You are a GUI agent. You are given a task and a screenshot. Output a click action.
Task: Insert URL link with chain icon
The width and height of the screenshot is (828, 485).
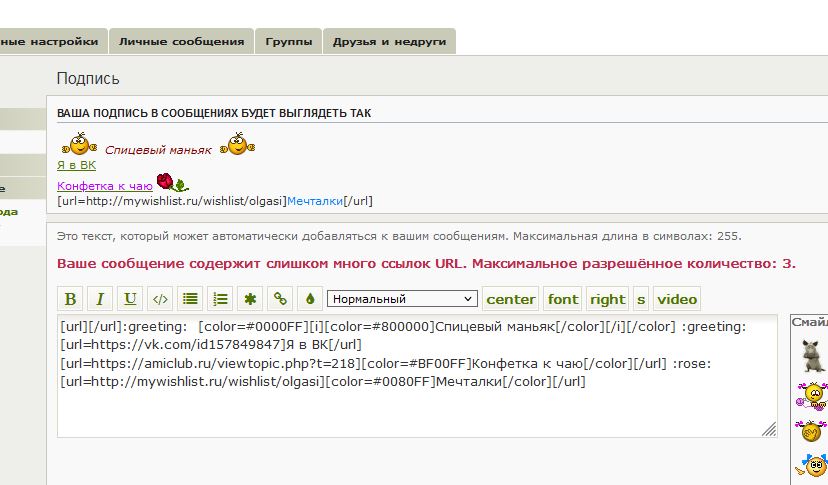281,299
